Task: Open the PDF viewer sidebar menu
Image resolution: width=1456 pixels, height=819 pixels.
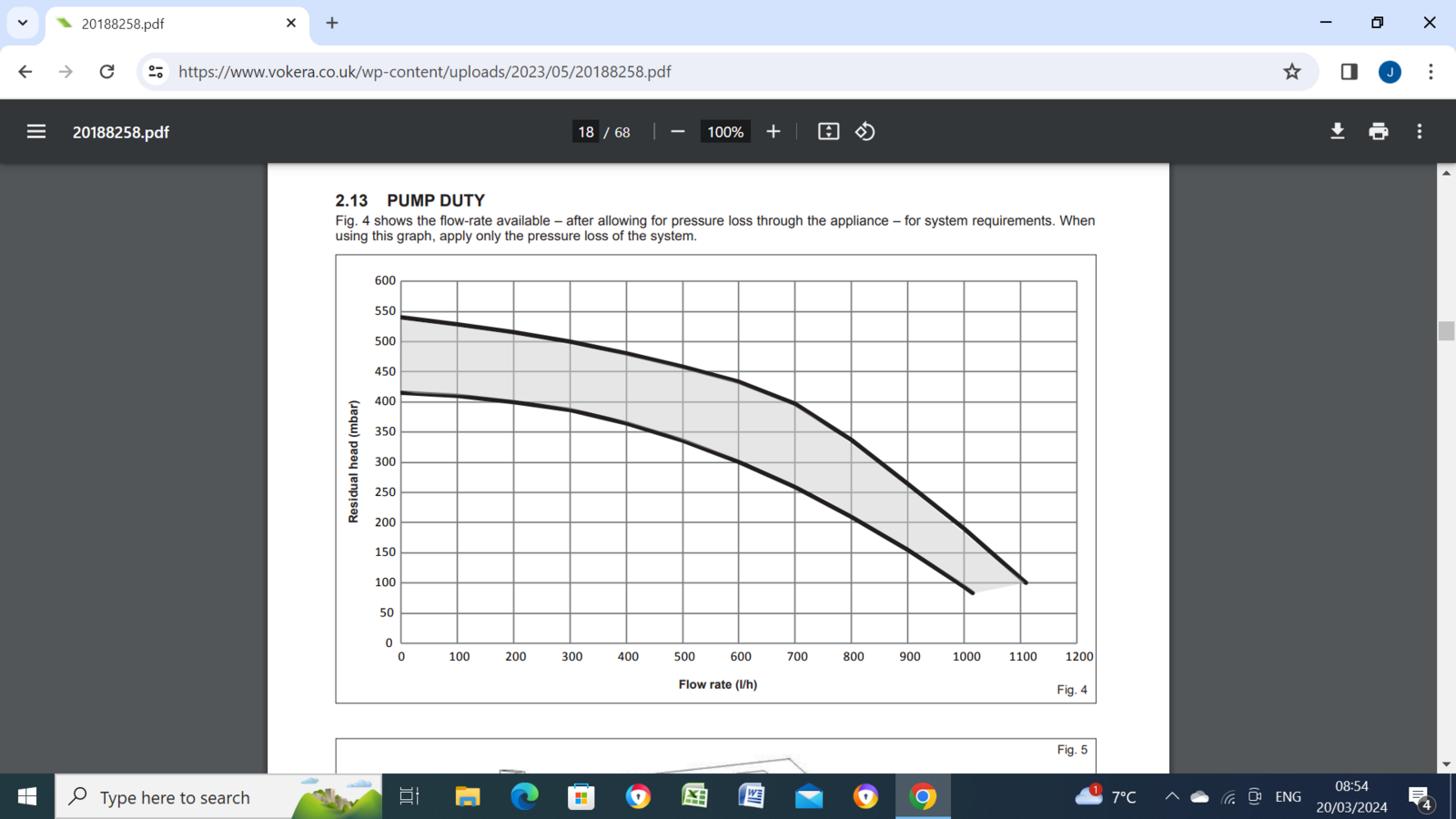Action: (x=35, y=130)
